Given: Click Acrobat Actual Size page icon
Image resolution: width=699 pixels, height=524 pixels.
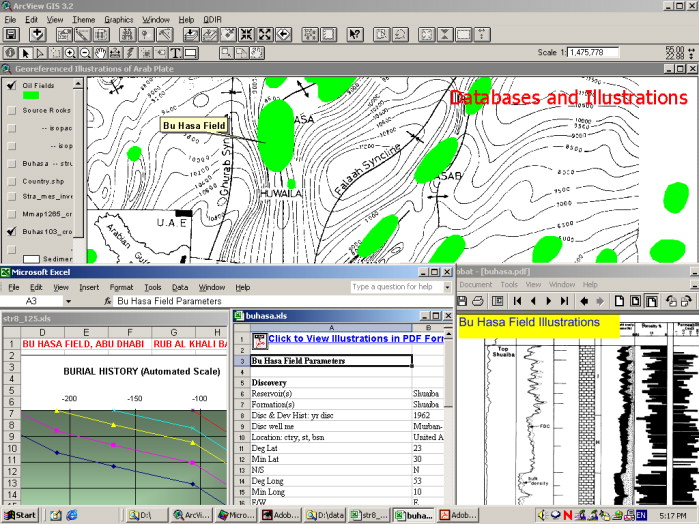Looking at the screenshot, I should 619,301.
